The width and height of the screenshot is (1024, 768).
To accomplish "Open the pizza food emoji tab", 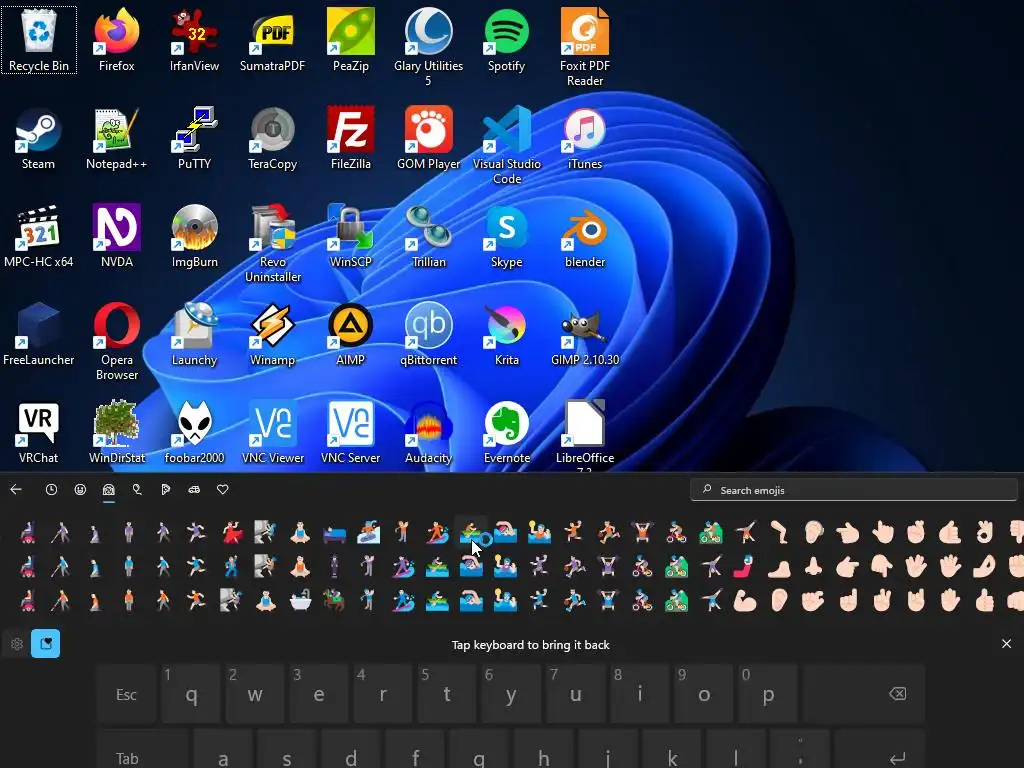I will click(166, 489).
